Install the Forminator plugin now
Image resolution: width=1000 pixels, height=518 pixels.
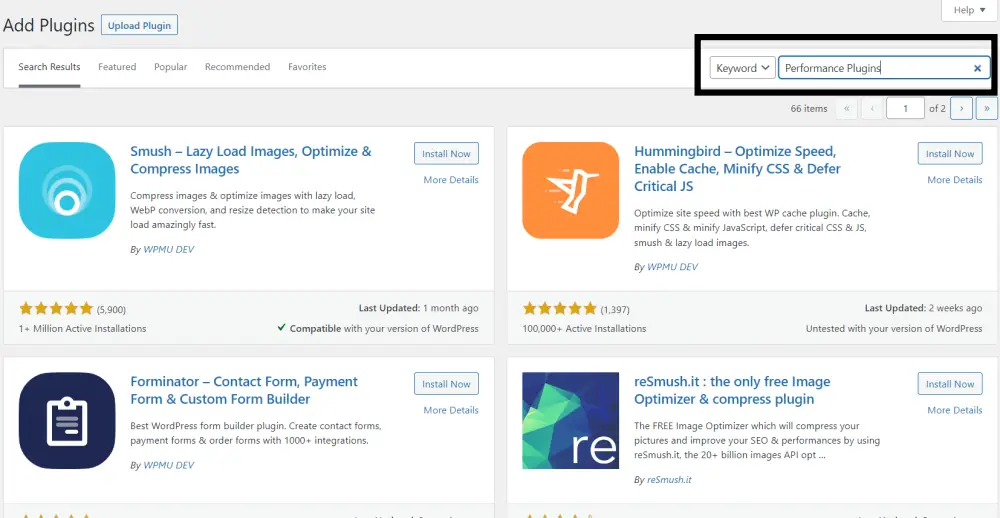tap(446, 384)
